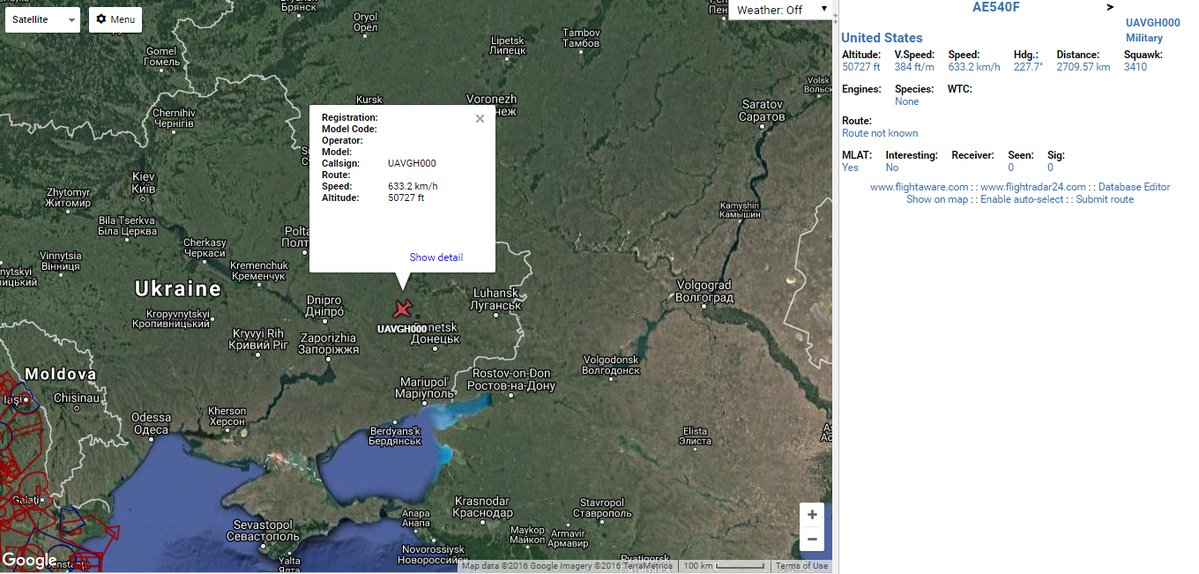The width and height of the screenshot is (1199, 574).
Task: Click the Krasnodar city label
Action: pyautogui.click(x=483, y=507)
